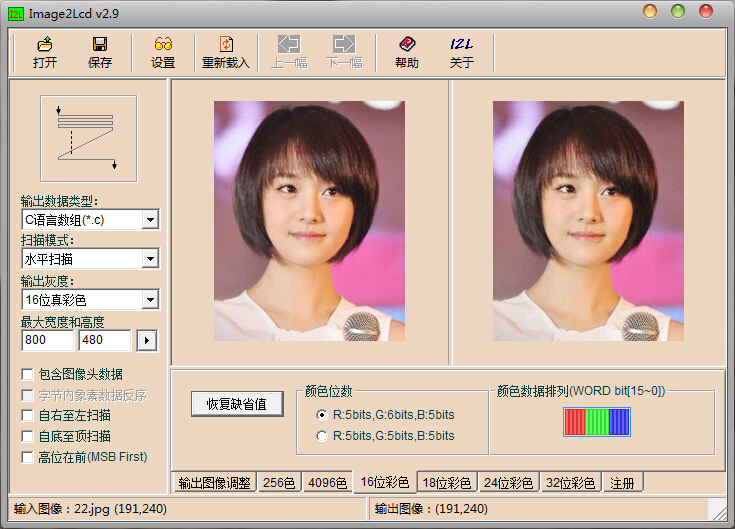Open 帮助 (Help) from the toolbar
Screen dimensions: 735x529
[x=406, y=52]
